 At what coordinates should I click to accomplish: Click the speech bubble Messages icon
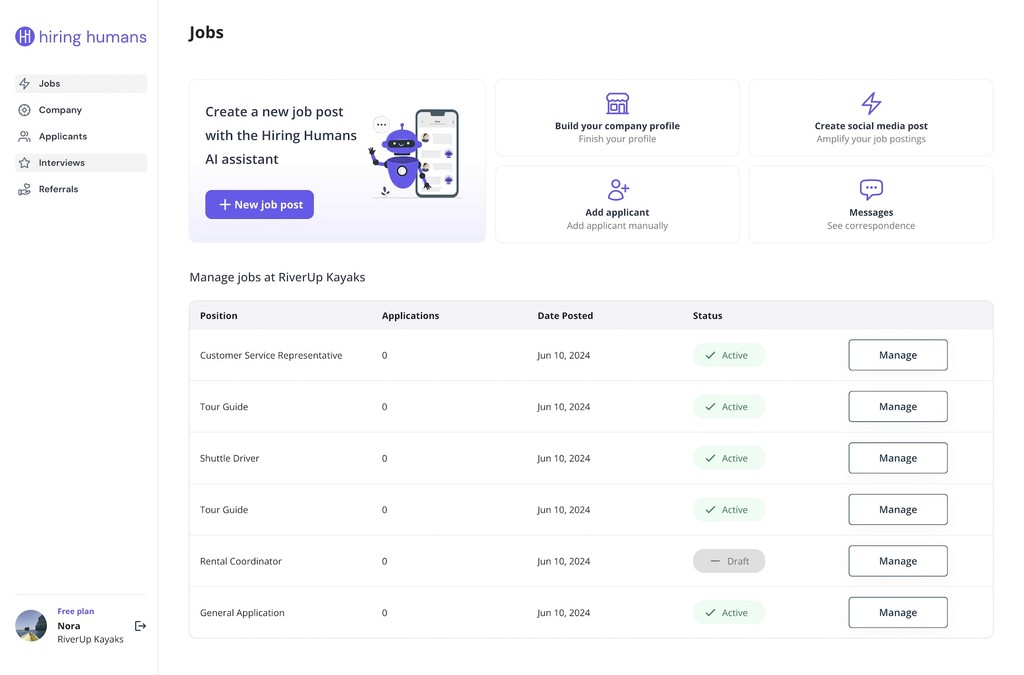[x=871, y=190]
